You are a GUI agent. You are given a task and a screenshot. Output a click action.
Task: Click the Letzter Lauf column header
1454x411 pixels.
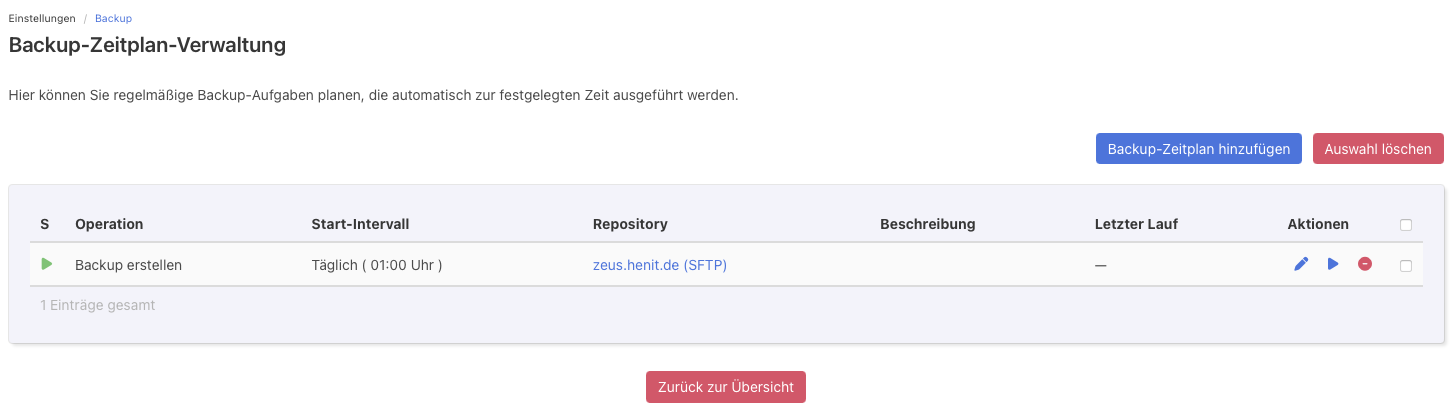click(x=1136, y=224)
